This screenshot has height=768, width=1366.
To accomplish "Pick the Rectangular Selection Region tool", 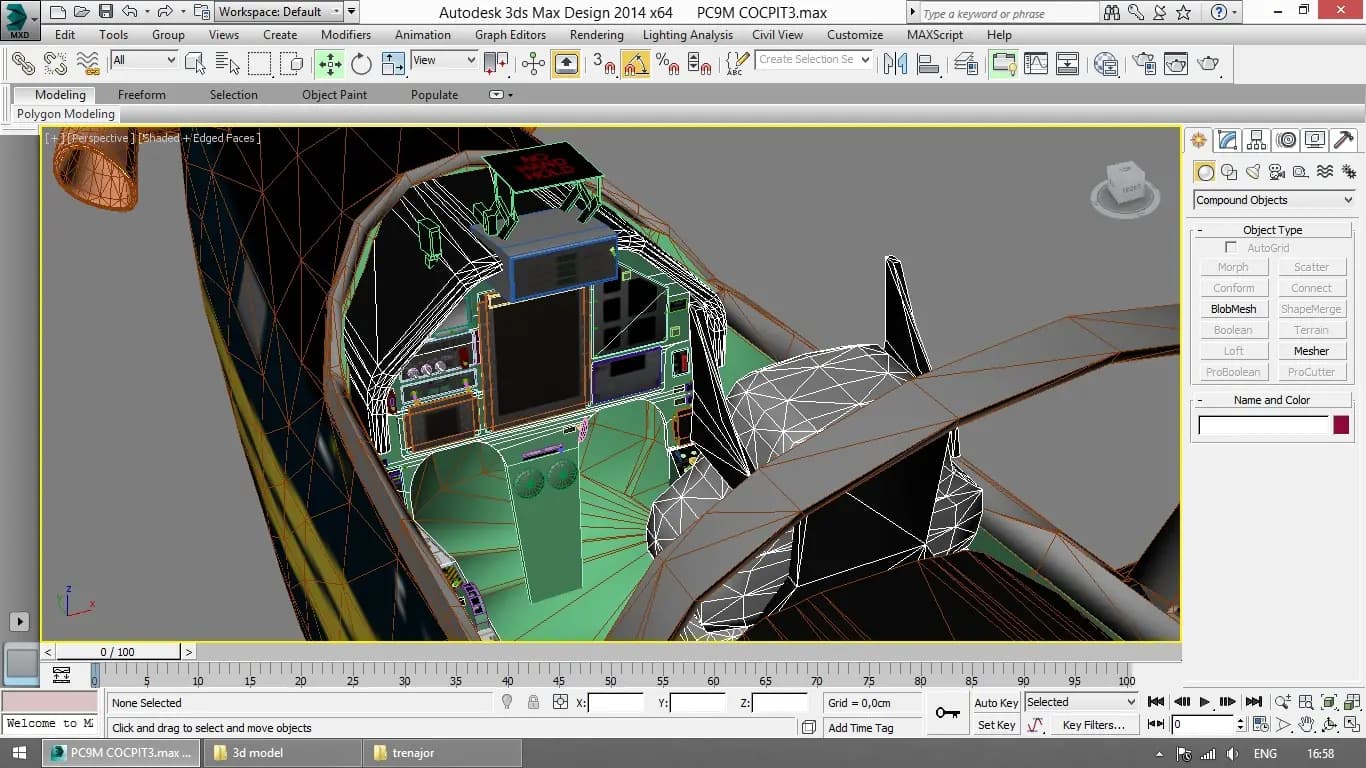I will 260,64.
